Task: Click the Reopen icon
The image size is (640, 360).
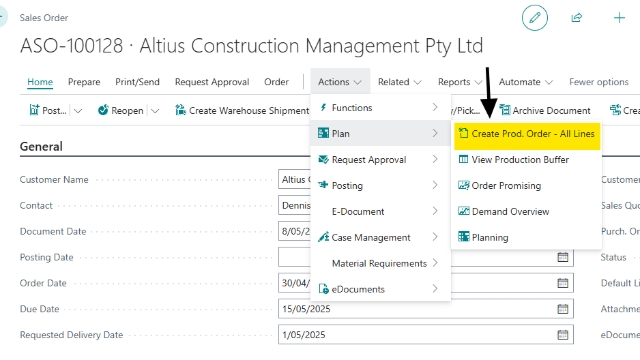Action: point(103,110)
